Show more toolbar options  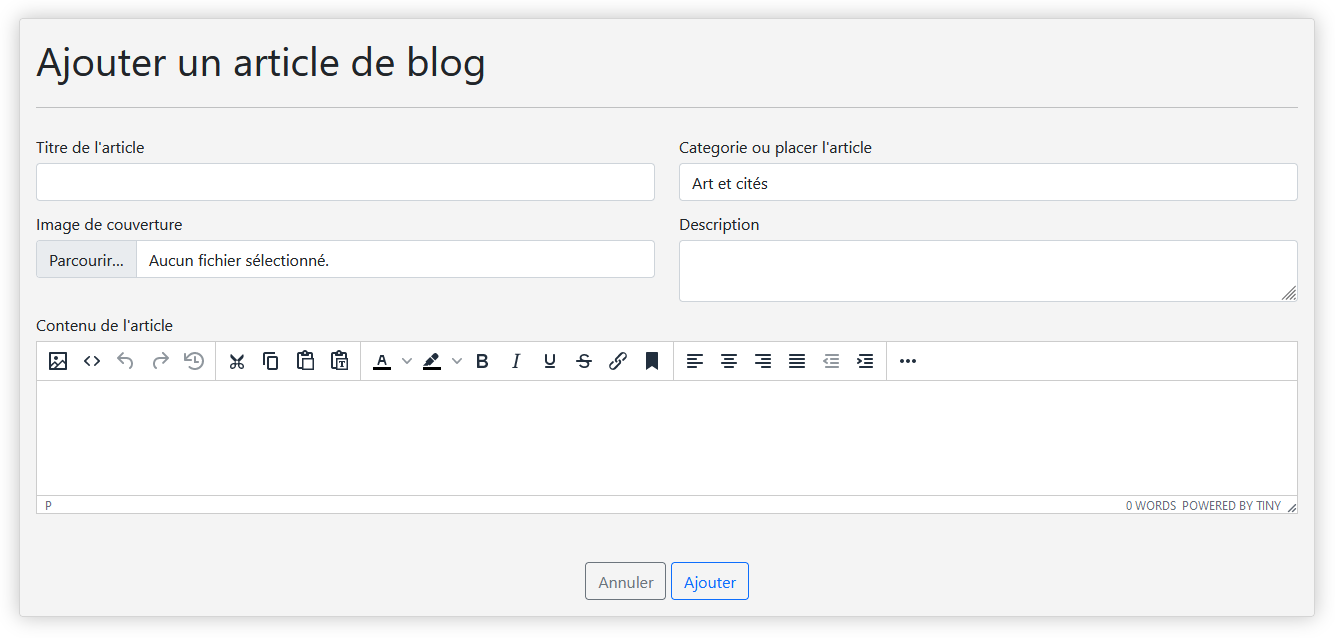pyautogui.click(x=908, y=361)
